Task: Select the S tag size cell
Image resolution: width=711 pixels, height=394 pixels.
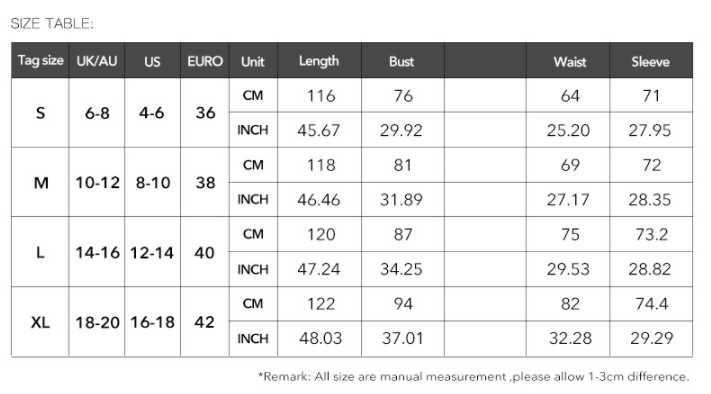Action: [x=40, y=113]
